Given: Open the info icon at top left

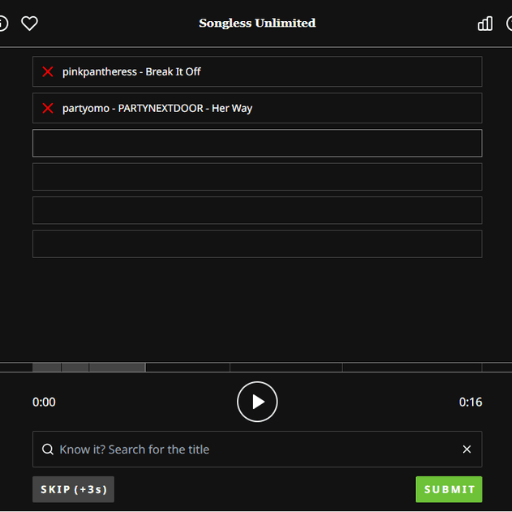Looking at the screenshot, I should coord(3,23).
